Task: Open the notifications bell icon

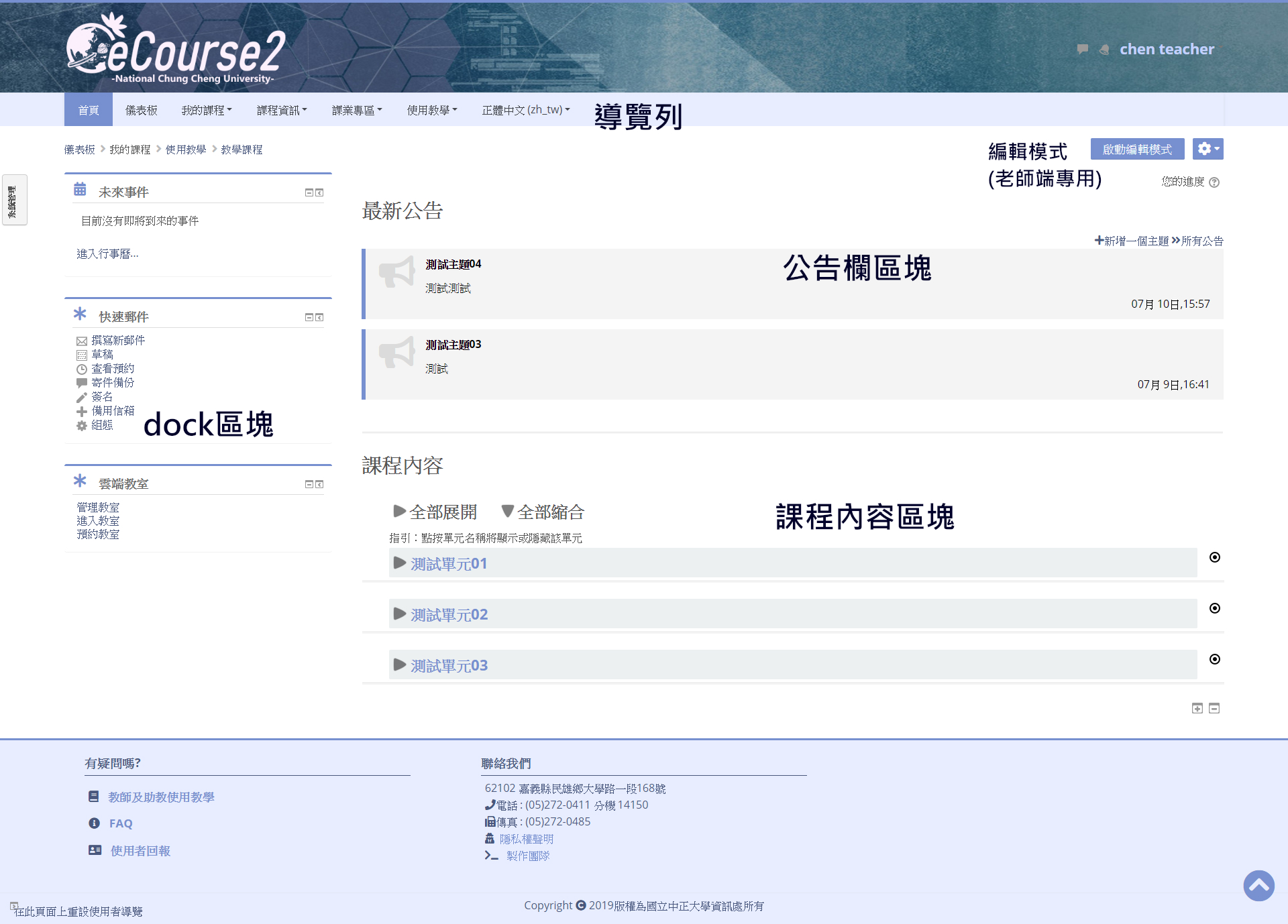Action: pos(1104,49)
